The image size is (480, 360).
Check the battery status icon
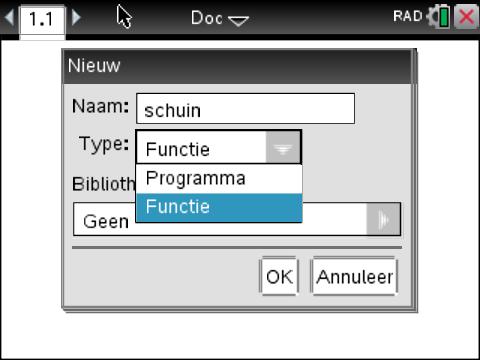tap(444, 17)
